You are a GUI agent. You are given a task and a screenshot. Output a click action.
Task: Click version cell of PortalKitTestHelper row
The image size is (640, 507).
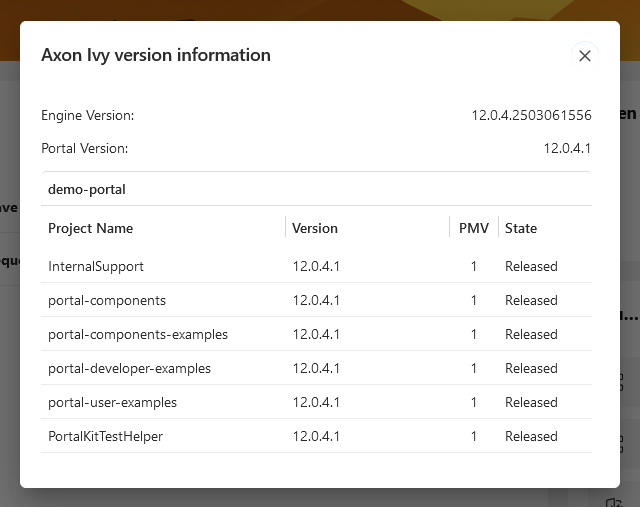(316, 436)
